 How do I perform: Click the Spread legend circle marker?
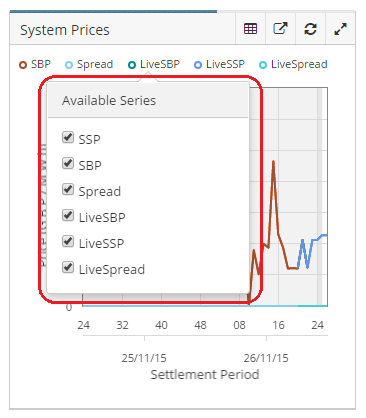pyautogui.click(x=69, y=65)
